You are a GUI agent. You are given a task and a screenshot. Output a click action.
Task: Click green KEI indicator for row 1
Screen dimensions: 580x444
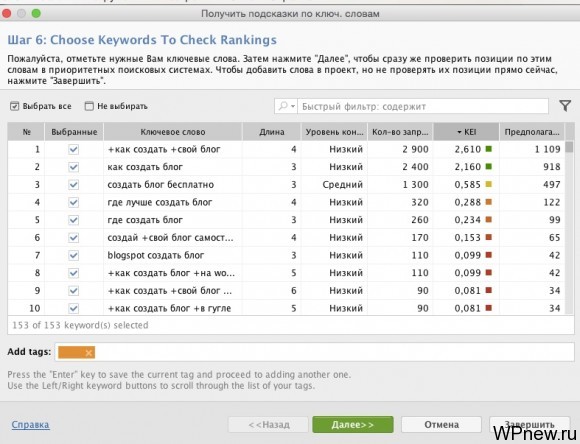click(x=488, y=149)
